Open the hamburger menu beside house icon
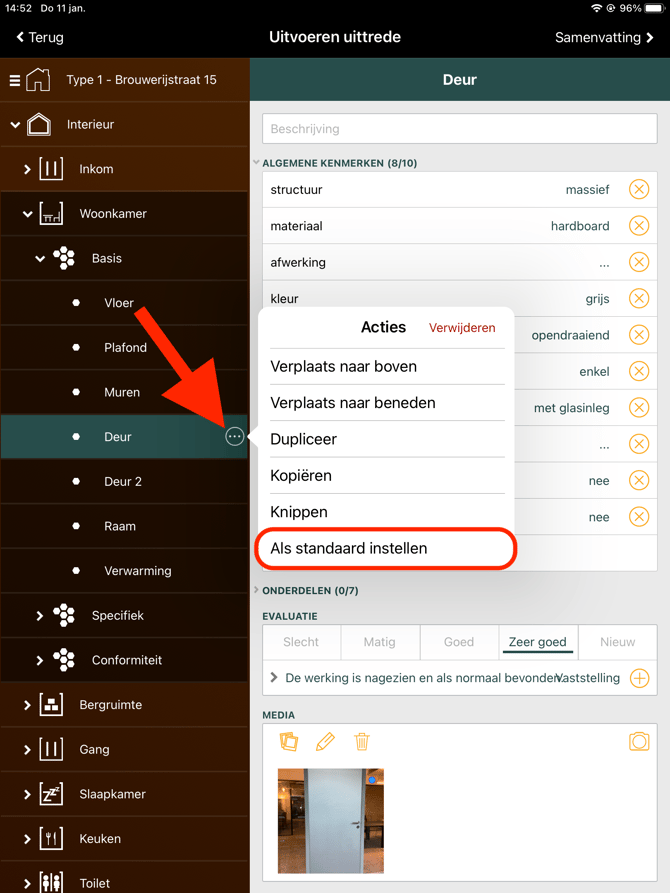Image resolution: width=670 pixels, height=893 pixels. point(15,80)
